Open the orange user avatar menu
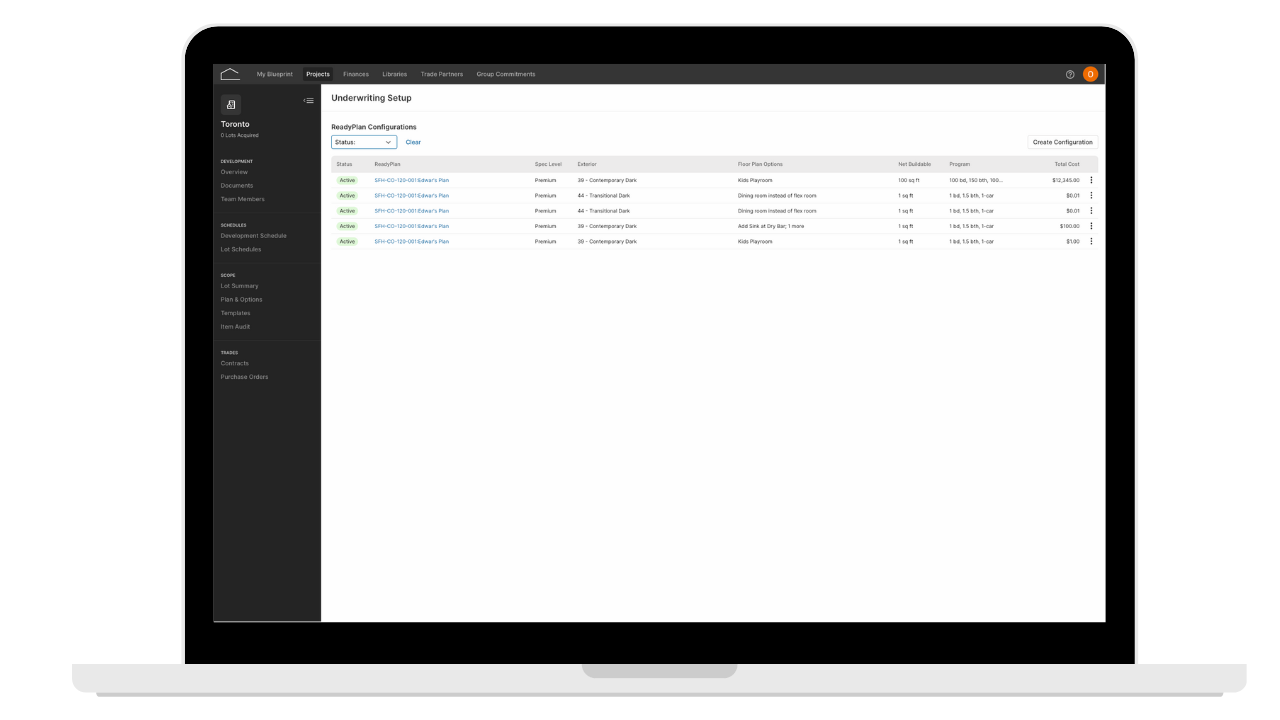Viewport: 1280px width, 720px height. click(x=1090, y=74)
